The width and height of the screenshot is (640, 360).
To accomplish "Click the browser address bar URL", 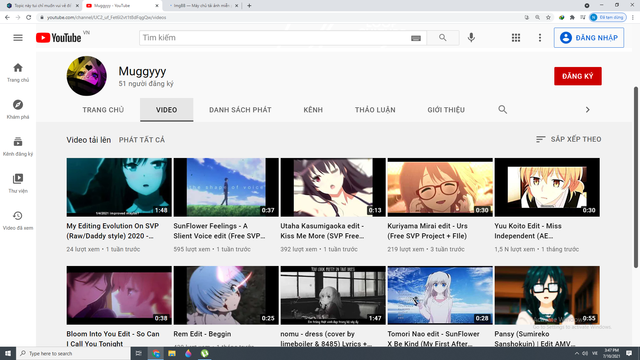I will click(x=106, y=18).
